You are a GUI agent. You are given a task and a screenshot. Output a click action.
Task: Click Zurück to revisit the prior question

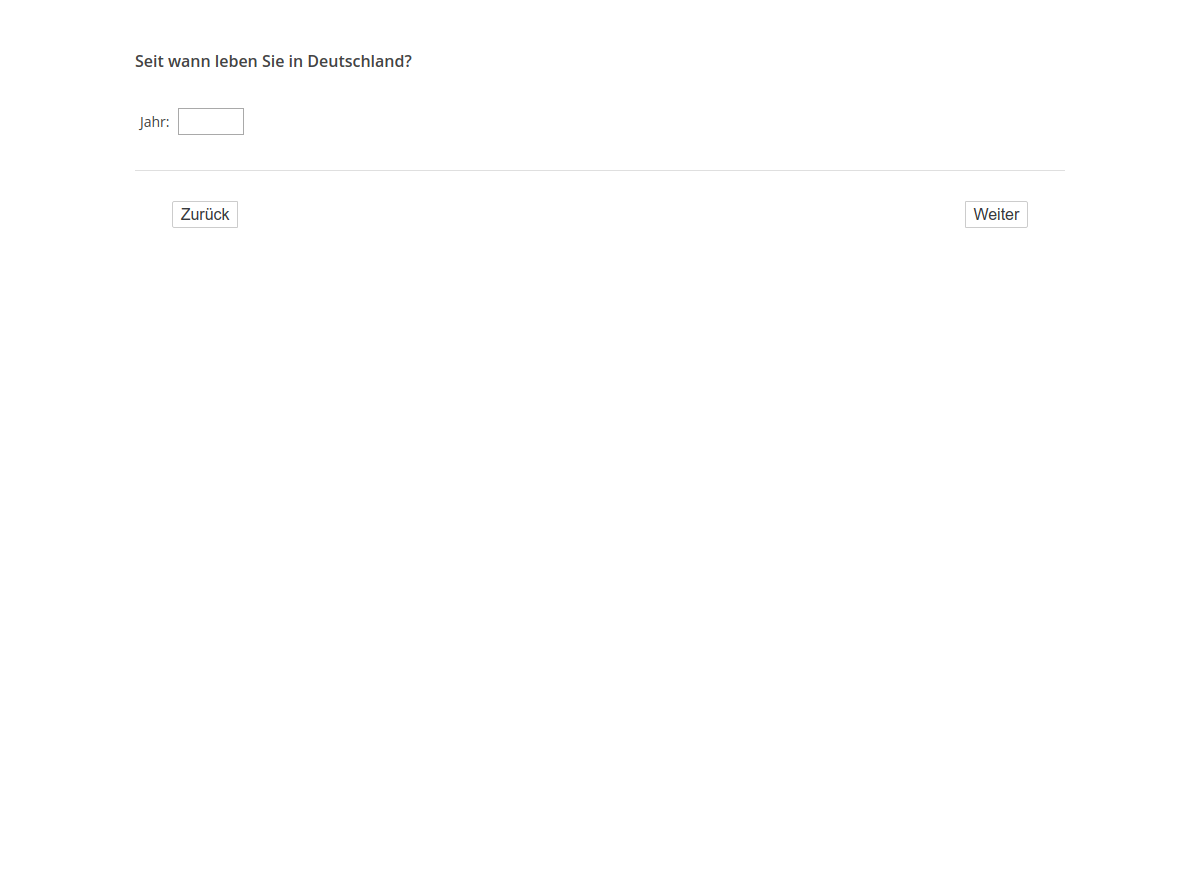coord(204,214)
